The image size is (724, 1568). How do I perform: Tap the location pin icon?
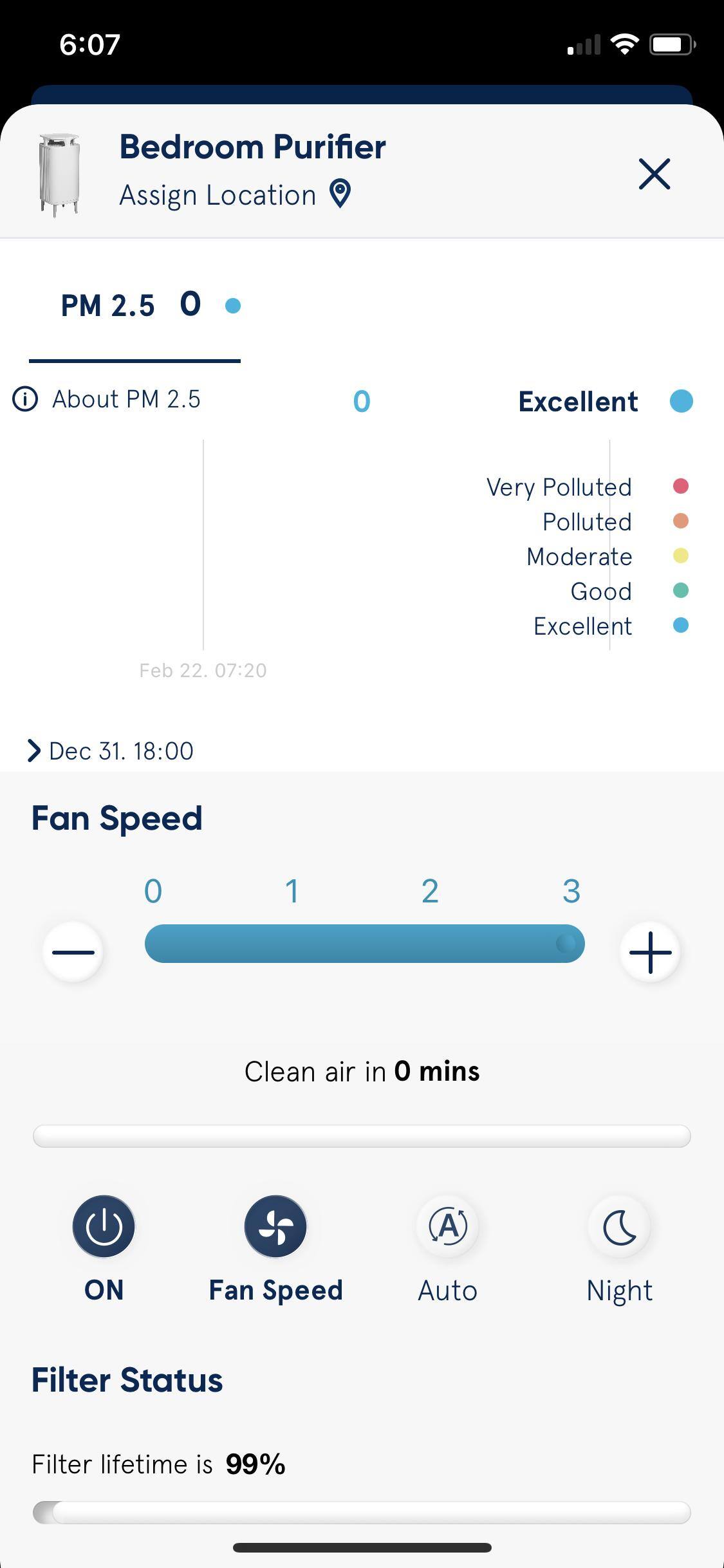pyautogui.click(x=340, y=193)
